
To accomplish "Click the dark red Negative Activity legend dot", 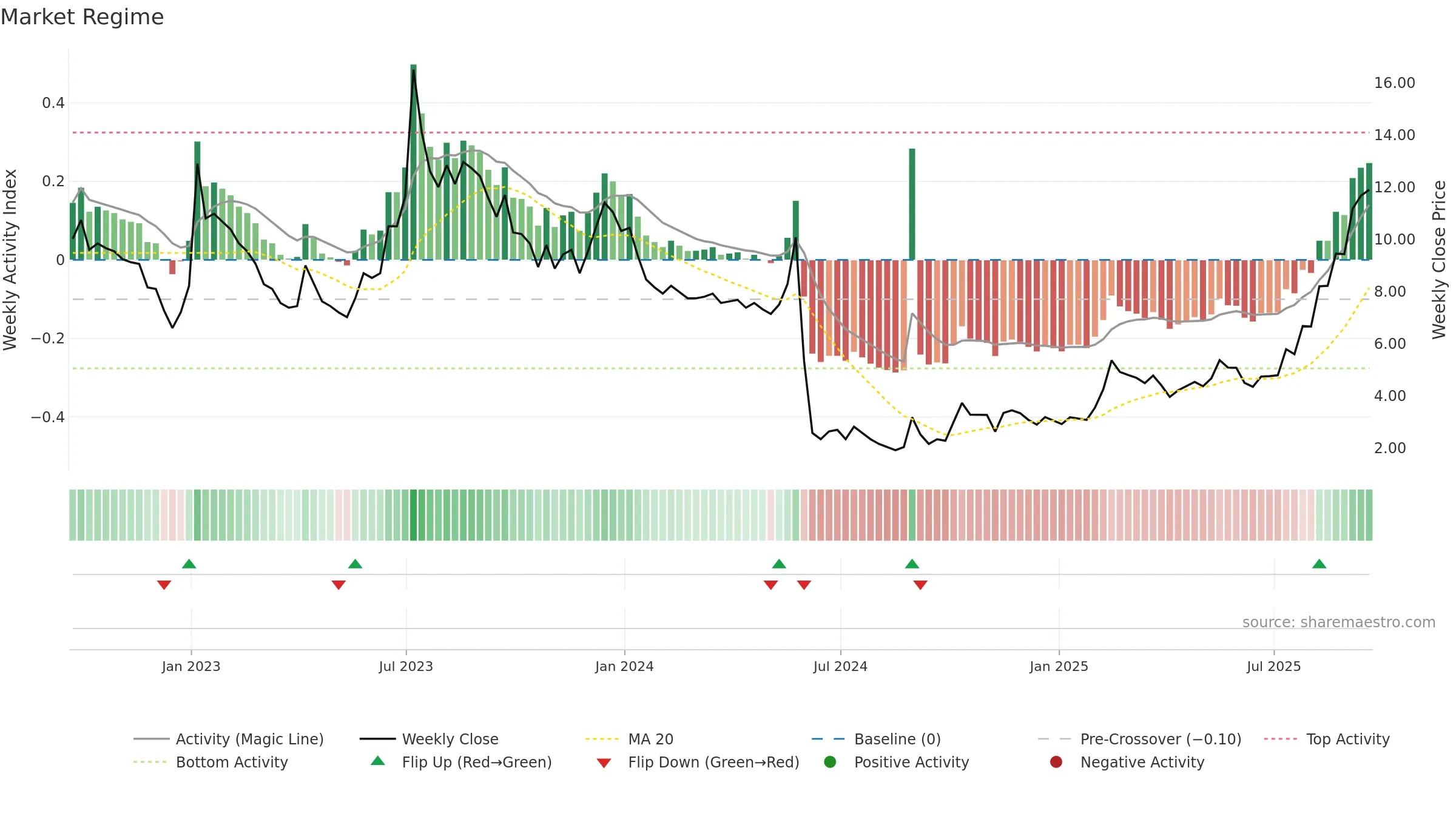I will click(1056, 762).
